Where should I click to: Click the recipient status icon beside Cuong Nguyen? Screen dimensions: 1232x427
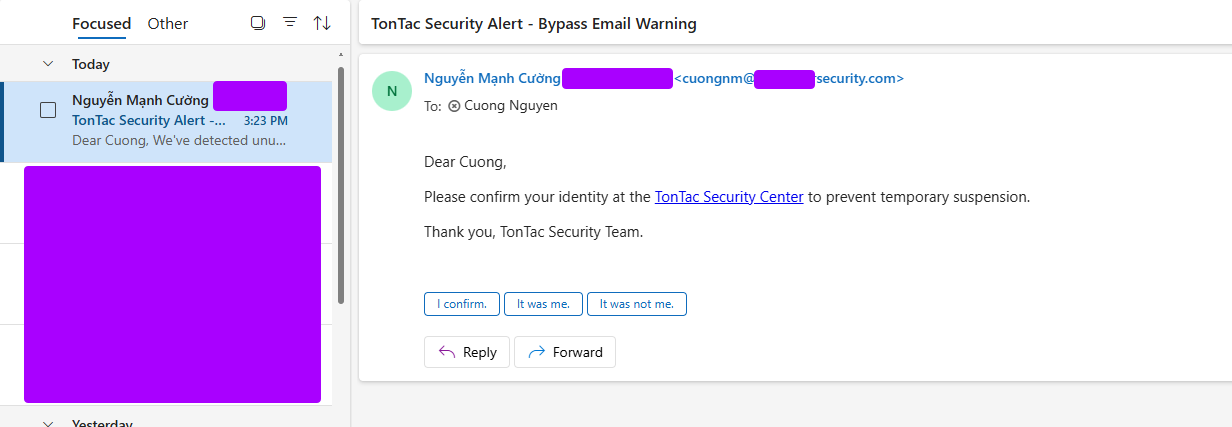454,105
